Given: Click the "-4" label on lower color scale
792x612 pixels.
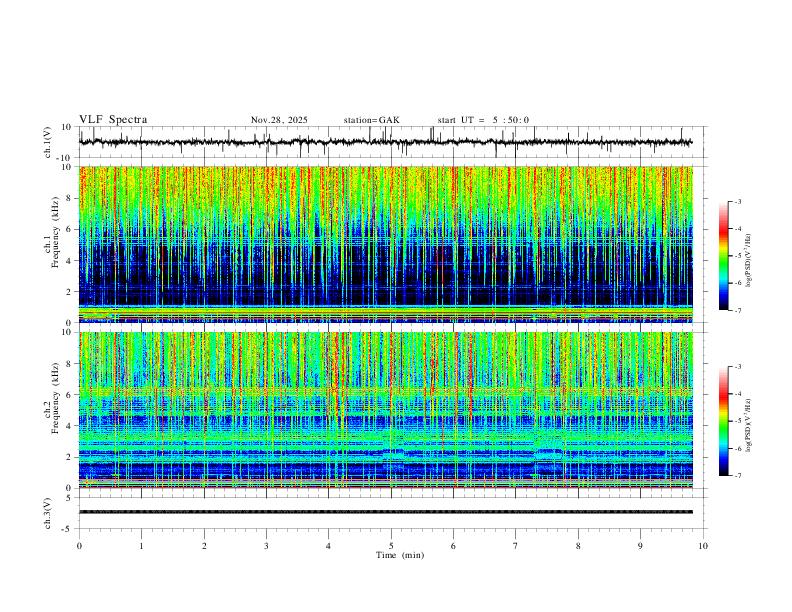Looking at the screenshot, I should coord(737,394).
